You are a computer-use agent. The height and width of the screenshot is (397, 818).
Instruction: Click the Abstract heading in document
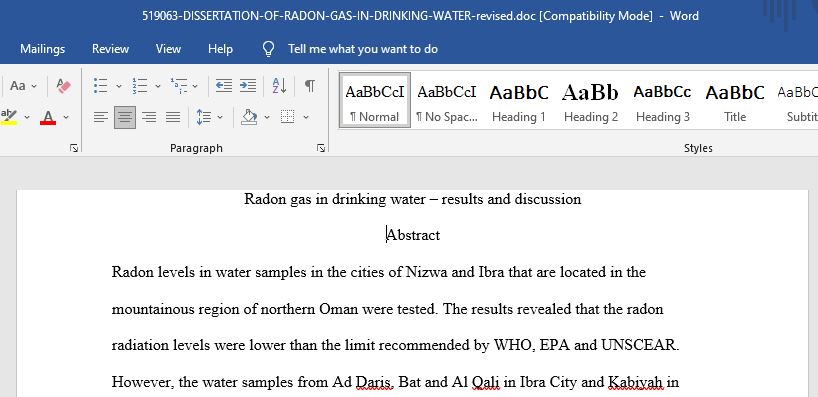click(413, 235)
